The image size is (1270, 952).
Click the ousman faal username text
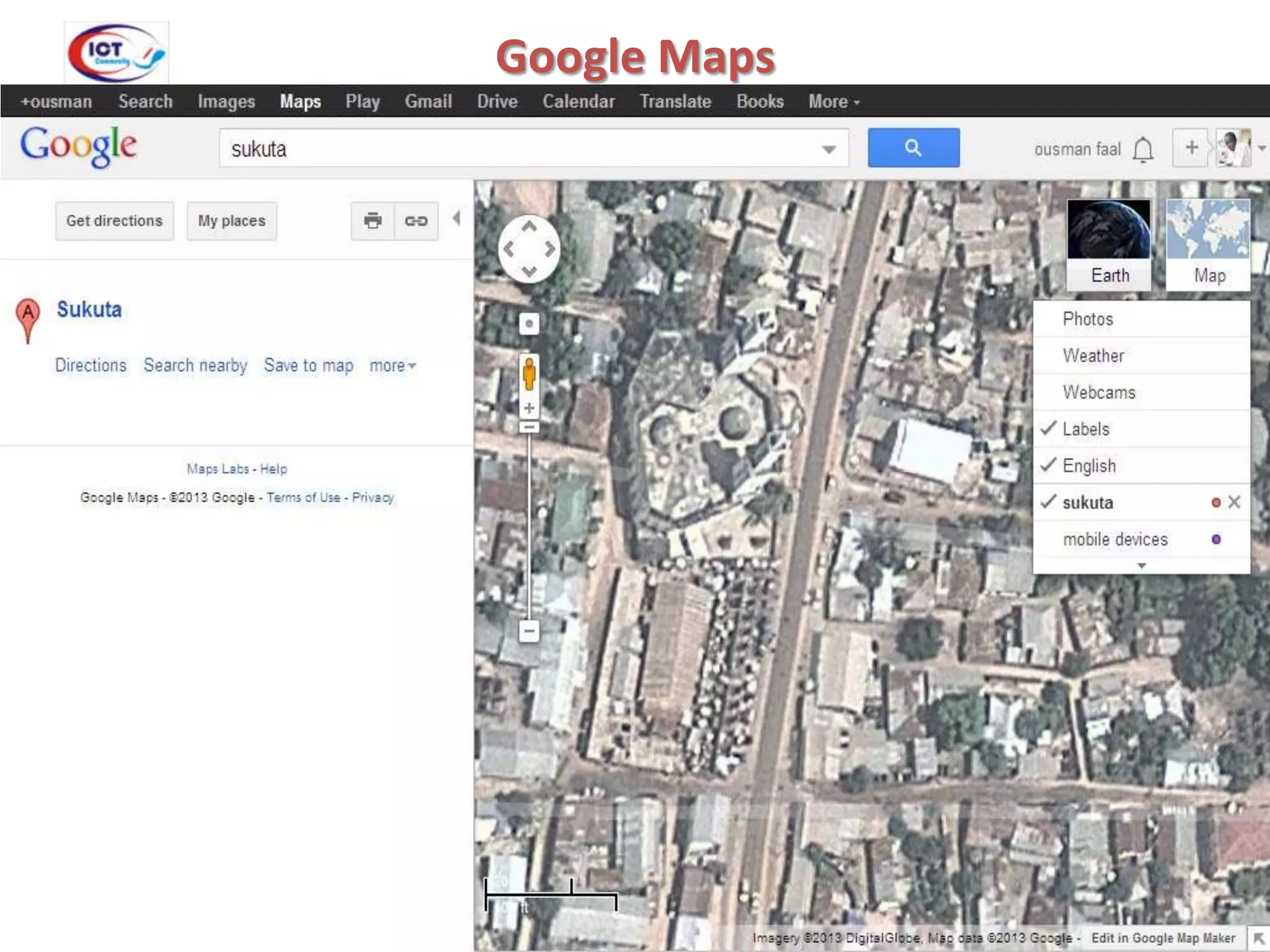(1078, 149)
